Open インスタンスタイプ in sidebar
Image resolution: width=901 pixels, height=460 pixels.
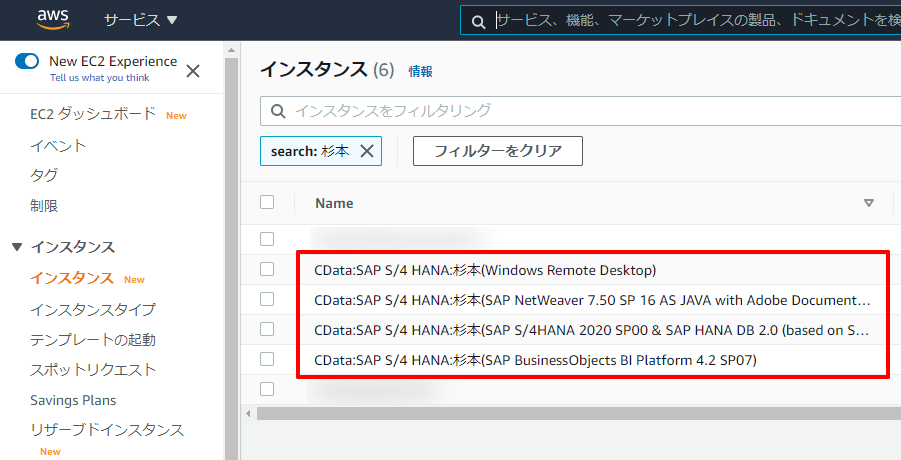coord(93,309)
